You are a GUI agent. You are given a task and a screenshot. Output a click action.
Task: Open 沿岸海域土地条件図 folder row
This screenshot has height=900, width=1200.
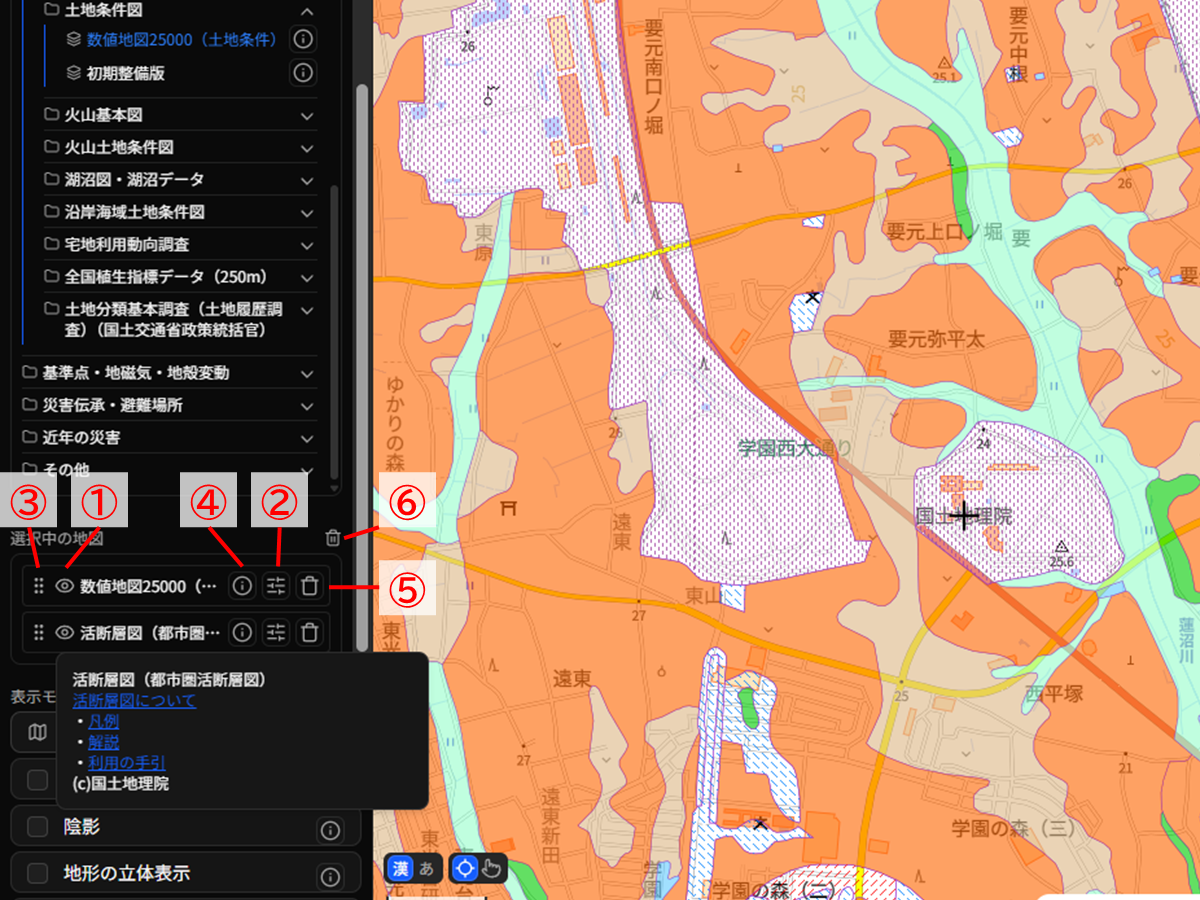click(x=181, y=212)
